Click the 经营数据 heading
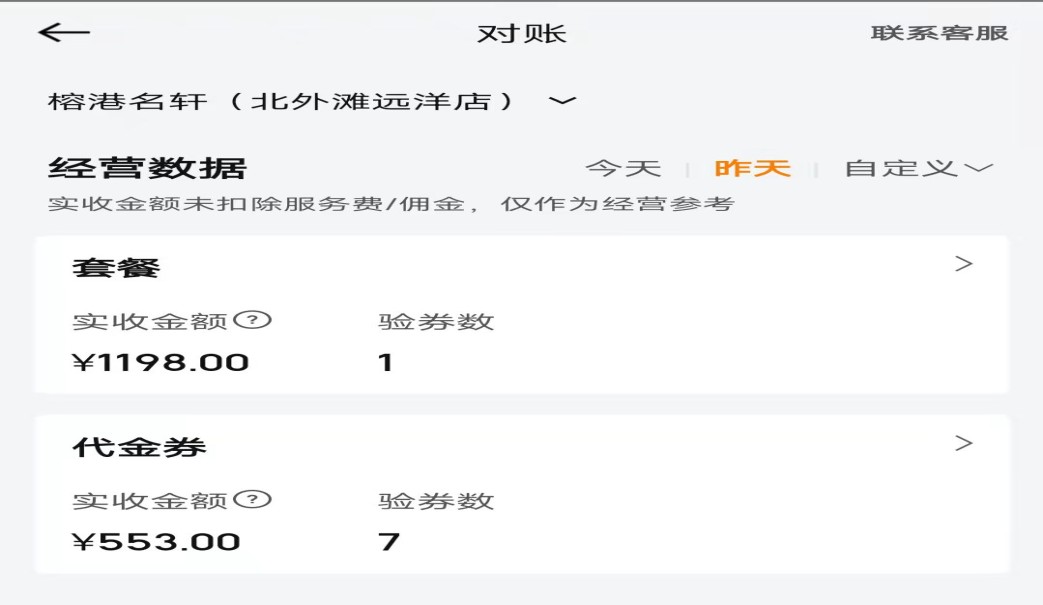This screenshot has height=605, width=1043. 147,168
